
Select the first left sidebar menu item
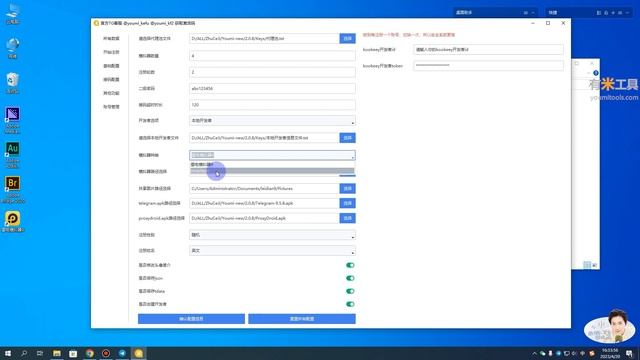click(x=111, y=38)
